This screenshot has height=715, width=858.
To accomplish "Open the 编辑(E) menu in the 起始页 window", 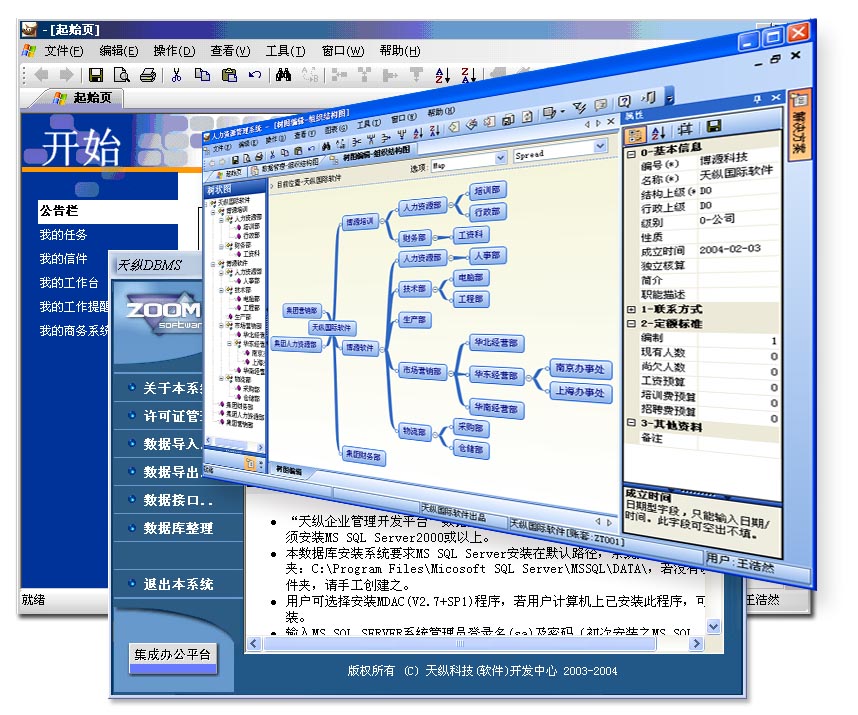I will [x=118, y=51].
